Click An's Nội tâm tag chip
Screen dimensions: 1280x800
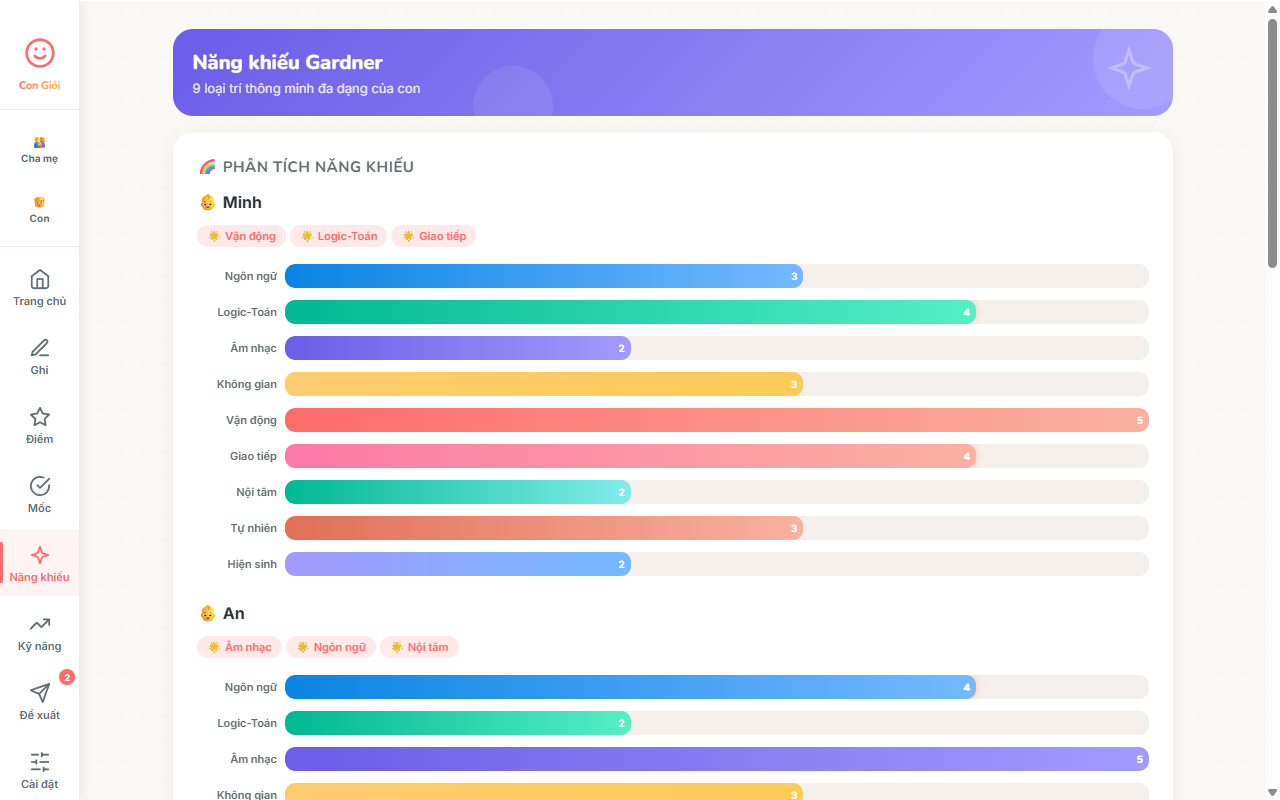click(419, 647)
